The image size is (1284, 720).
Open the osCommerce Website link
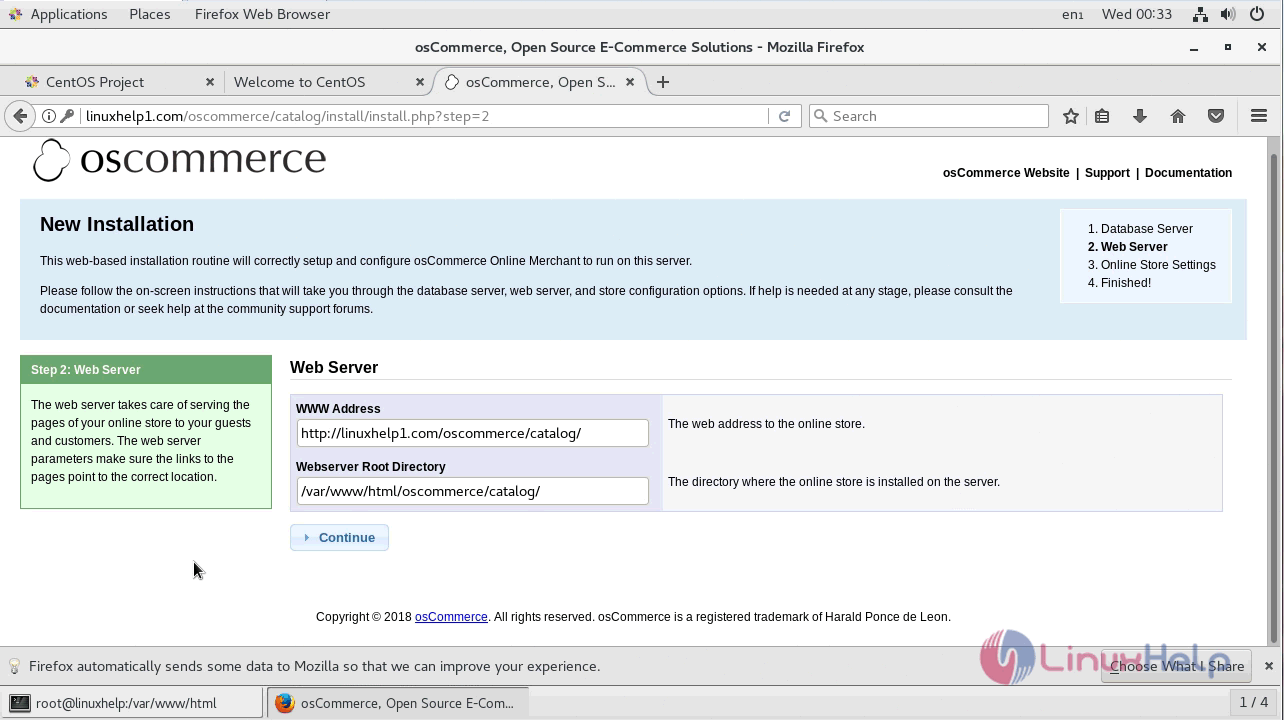point(1006,173)
